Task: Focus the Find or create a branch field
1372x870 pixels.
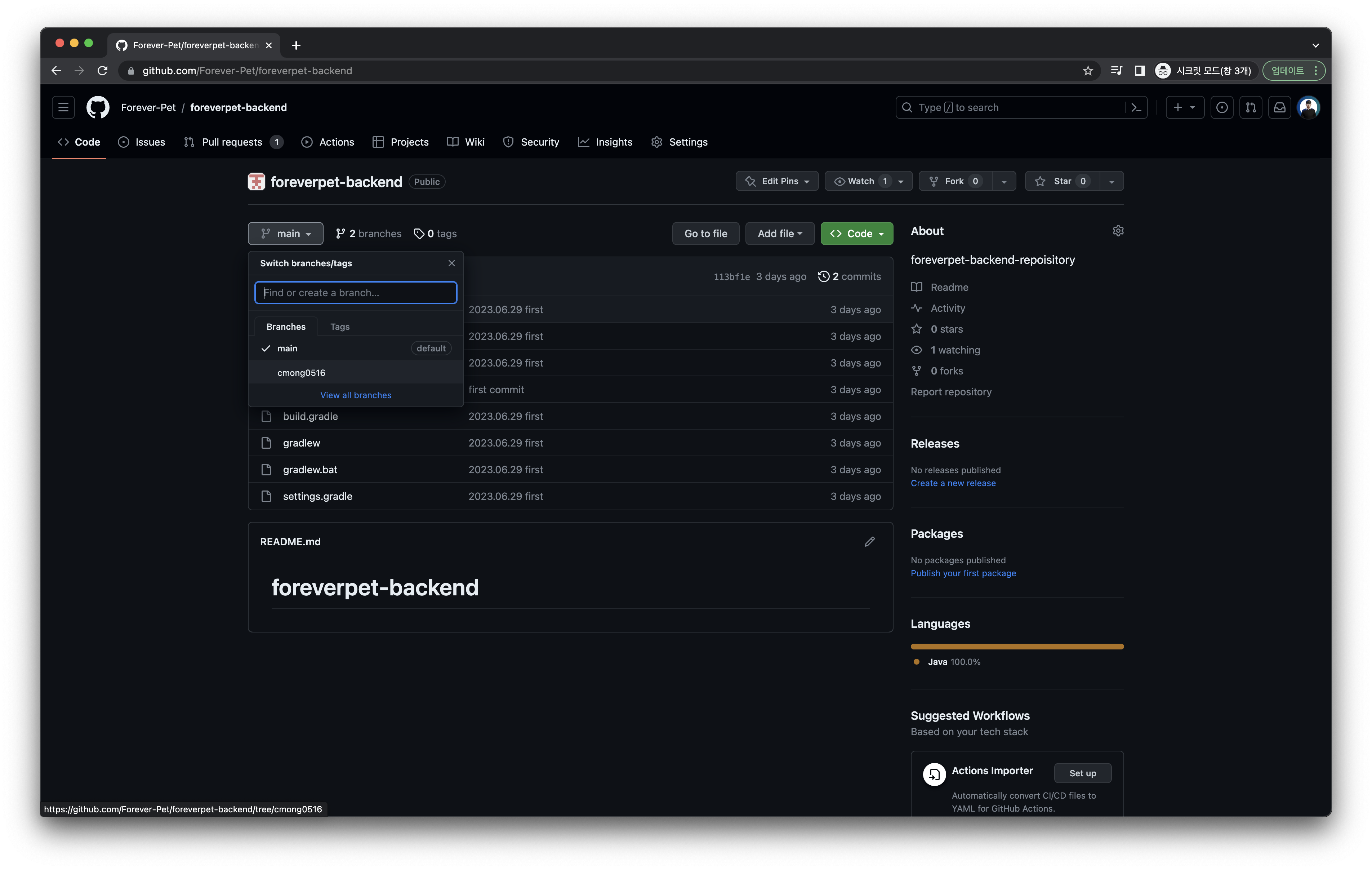Action: coord(356,293)
